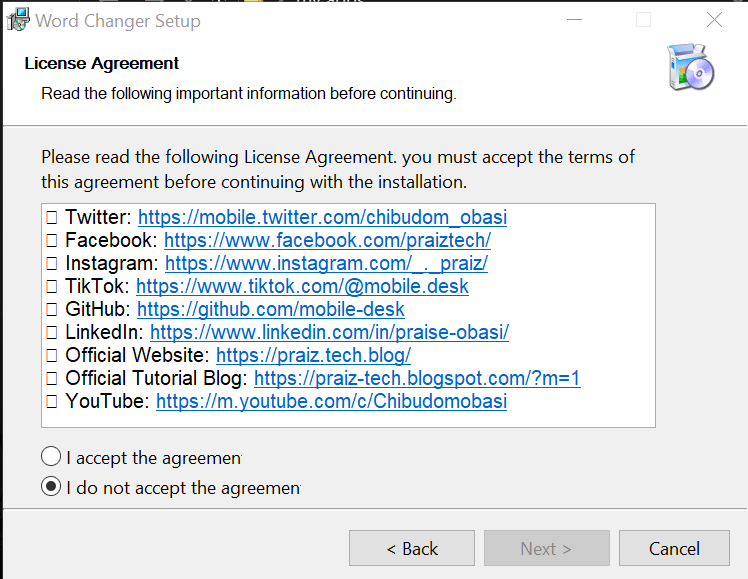Click the Word Changer Setup title bar icon
Viewport: 748px width, 579px height.
[x=17, y=20]
